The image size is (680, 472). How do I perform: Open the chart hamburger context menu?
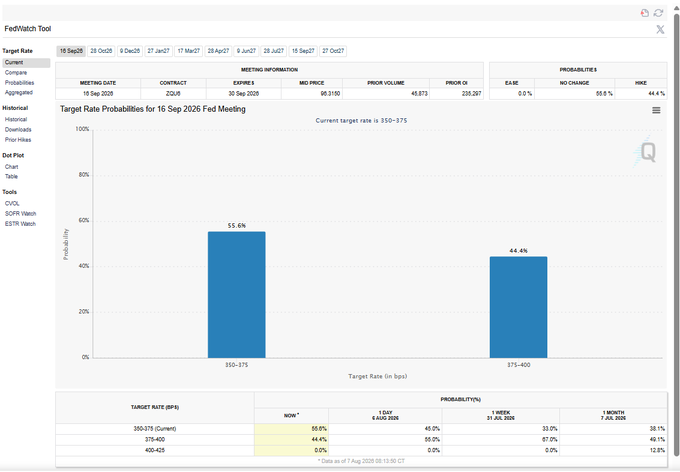(x=656, y=110)
